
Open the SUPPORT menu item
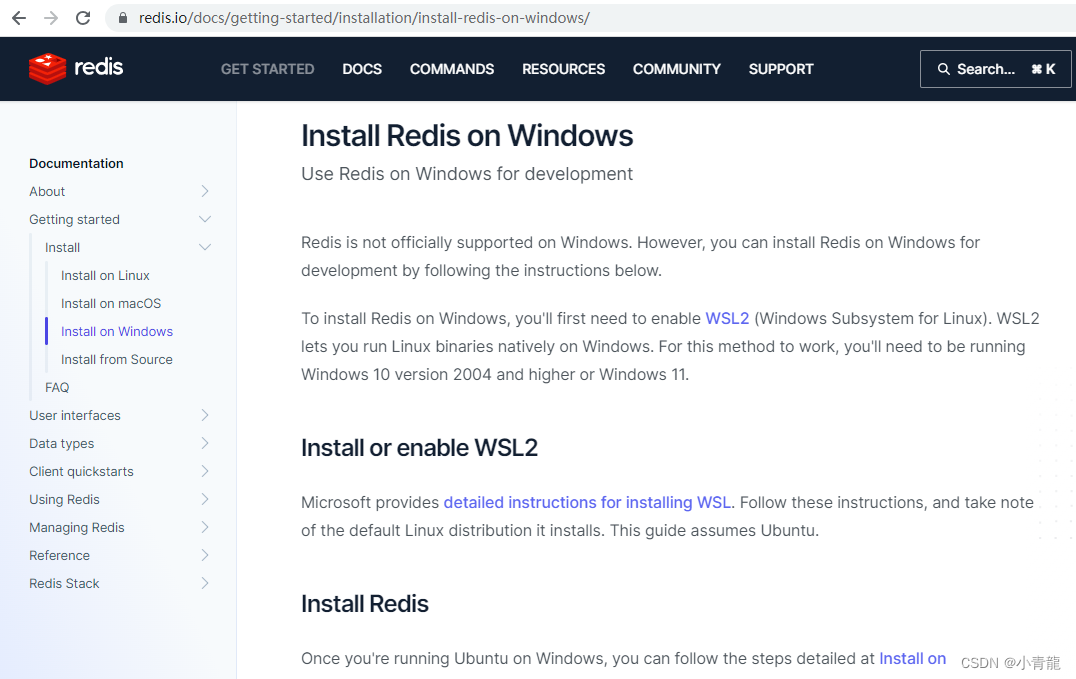(781, 69)
